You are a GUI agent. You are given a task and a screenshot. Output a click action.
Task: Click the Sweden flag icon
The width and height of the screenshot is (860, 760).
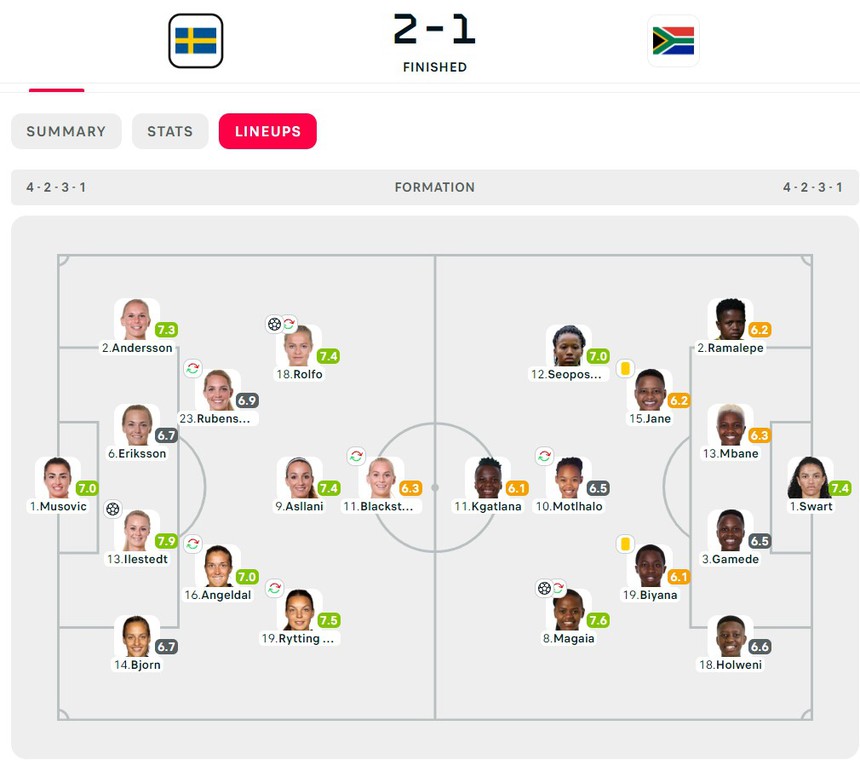tap(195, 41)
